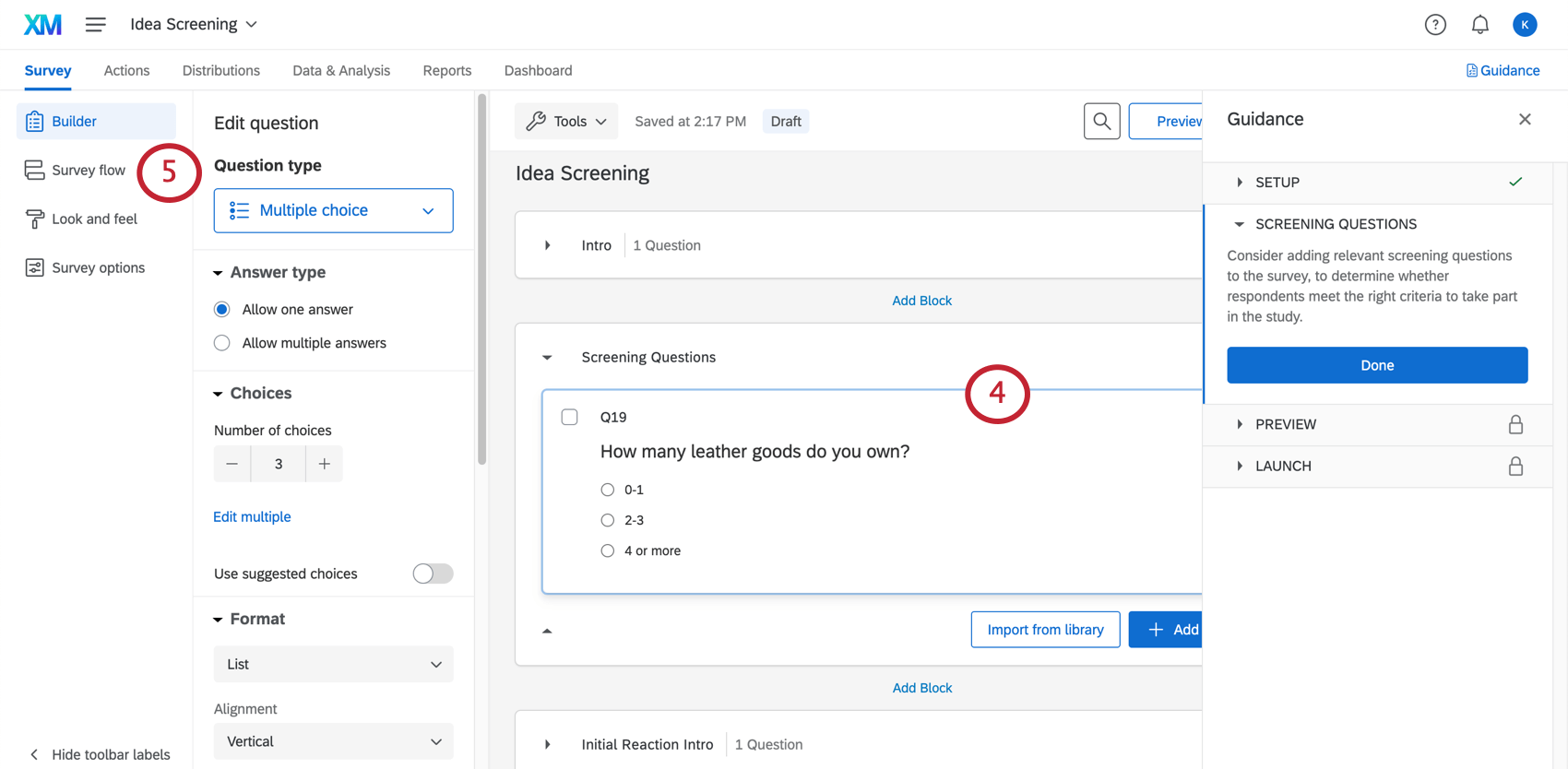Go to the Distributions tab
1568x769 pixels.
pos(221,70)
